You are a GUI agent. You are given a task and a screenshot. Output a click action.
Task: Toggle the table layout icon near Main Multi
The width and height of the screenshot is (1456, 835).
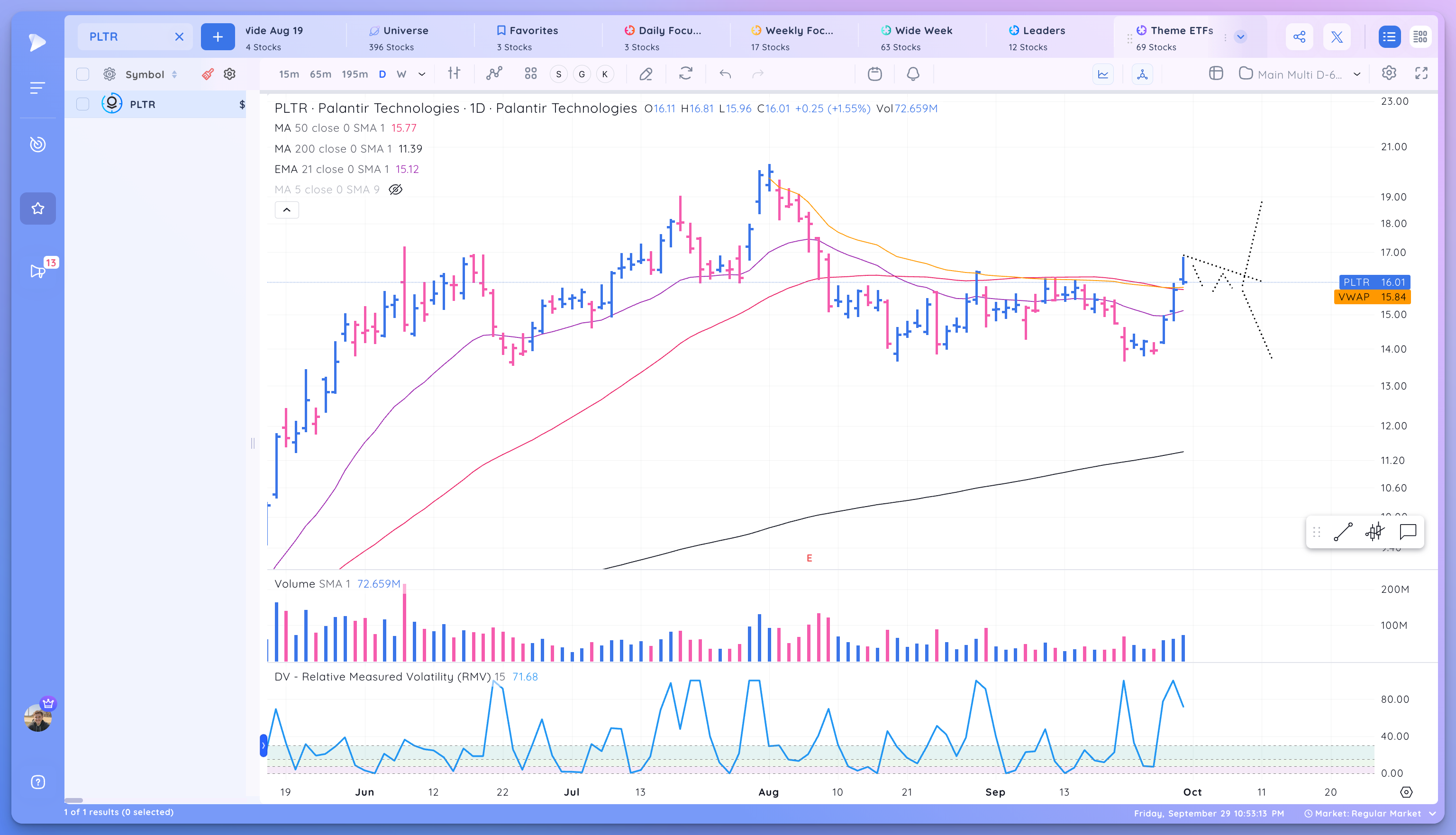(x=1216, y=73)
